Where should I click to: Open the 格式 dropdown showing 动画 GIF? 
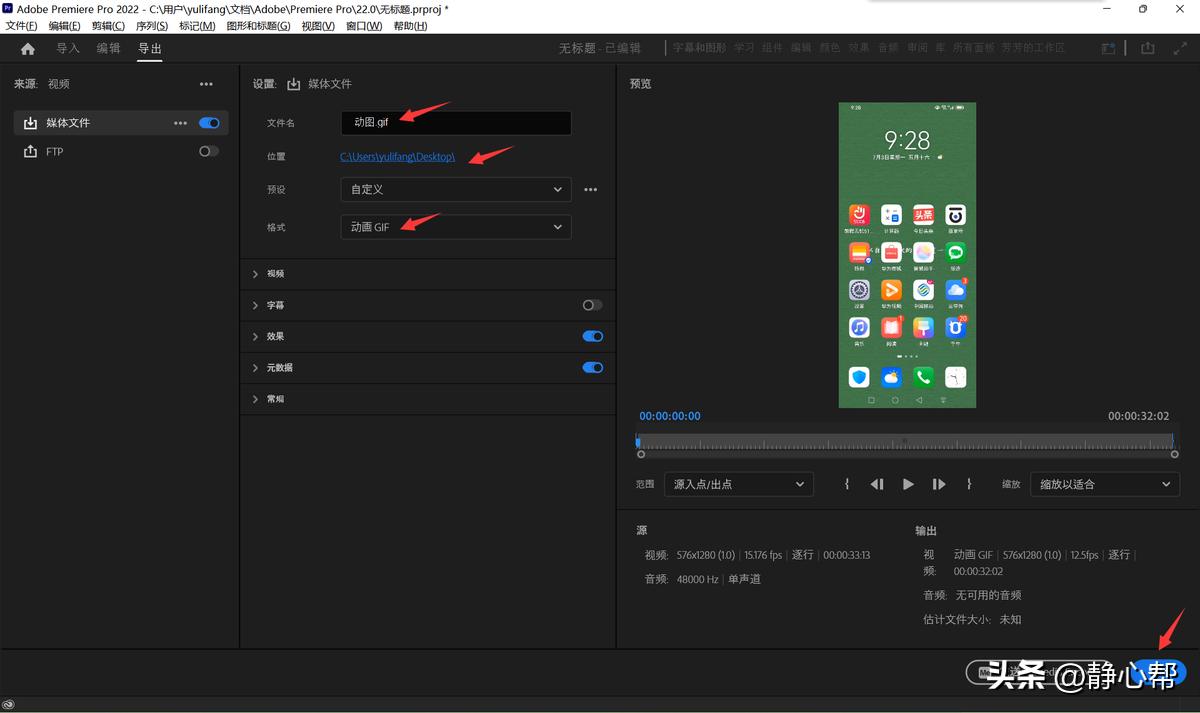(x=456, y=227)
